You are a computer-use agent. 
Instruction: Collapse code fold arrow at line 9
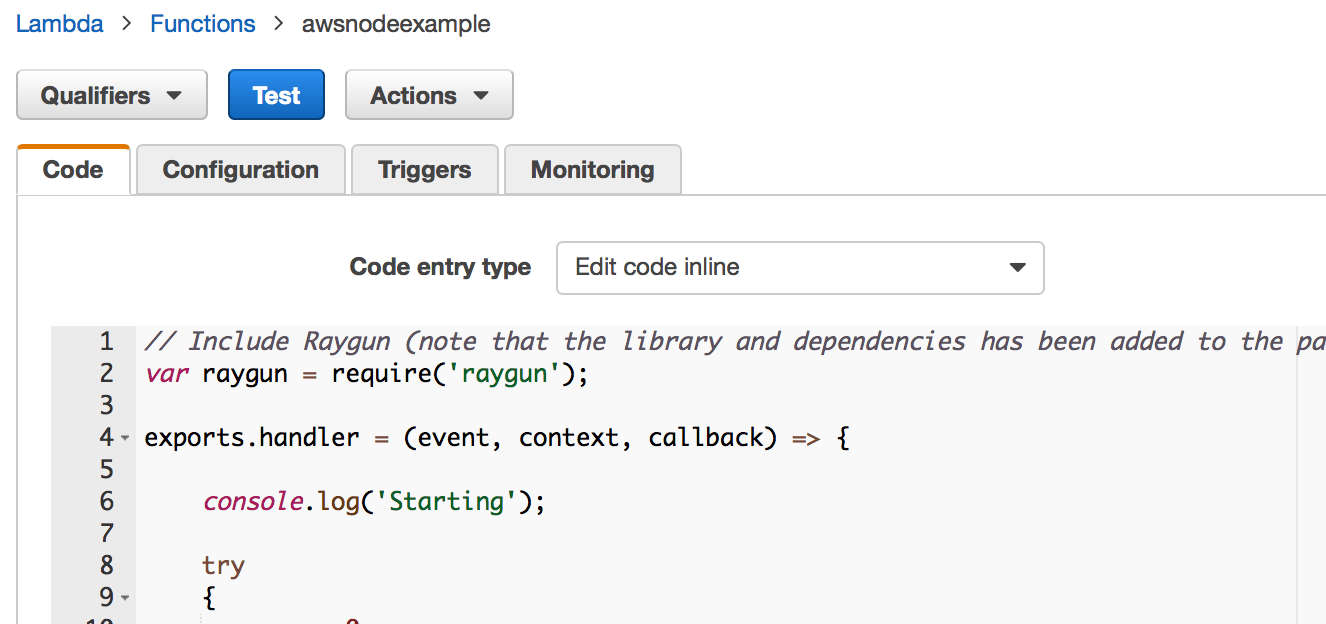click(125, 598)
